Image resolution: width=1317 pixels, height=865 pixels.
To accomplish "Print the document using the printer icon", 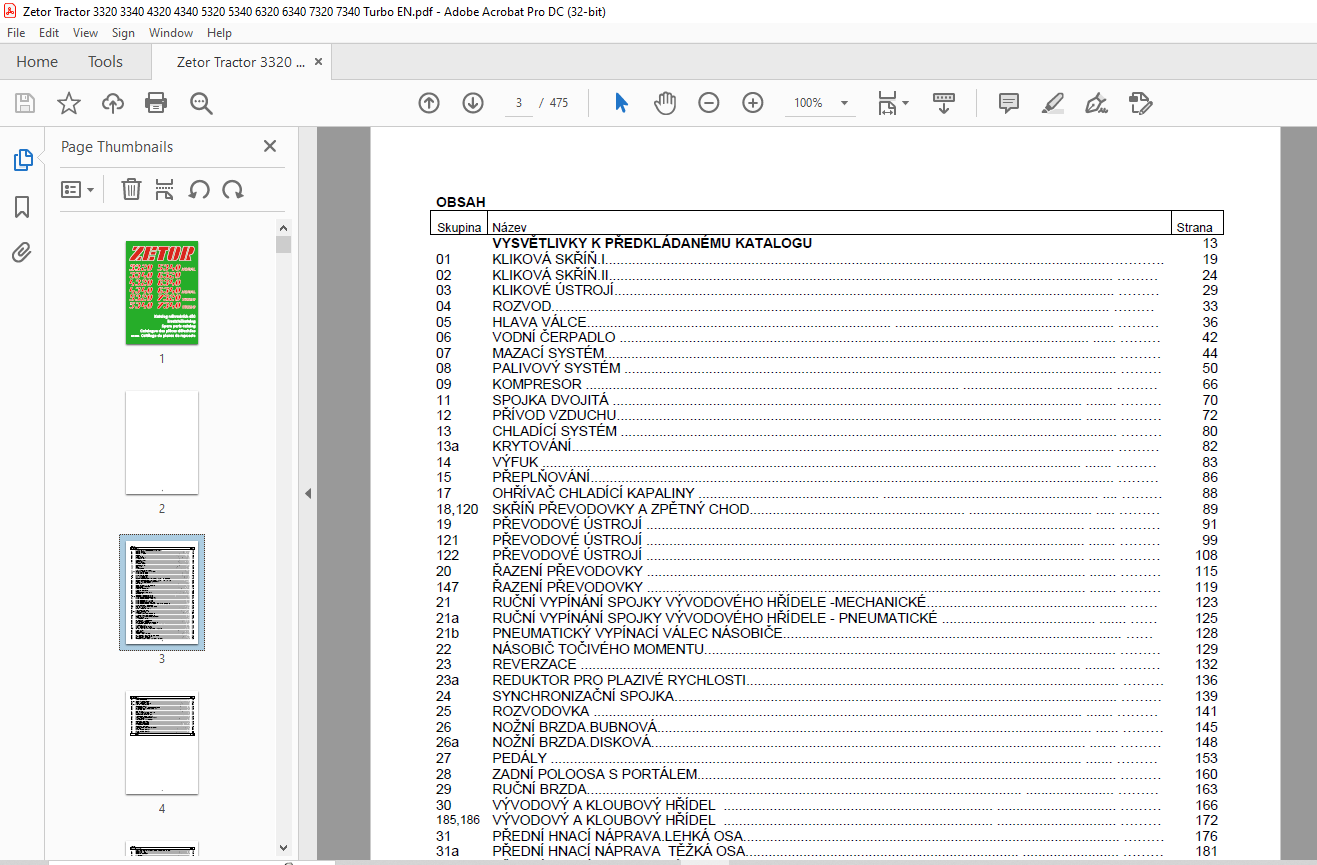I will pos(156,103).
